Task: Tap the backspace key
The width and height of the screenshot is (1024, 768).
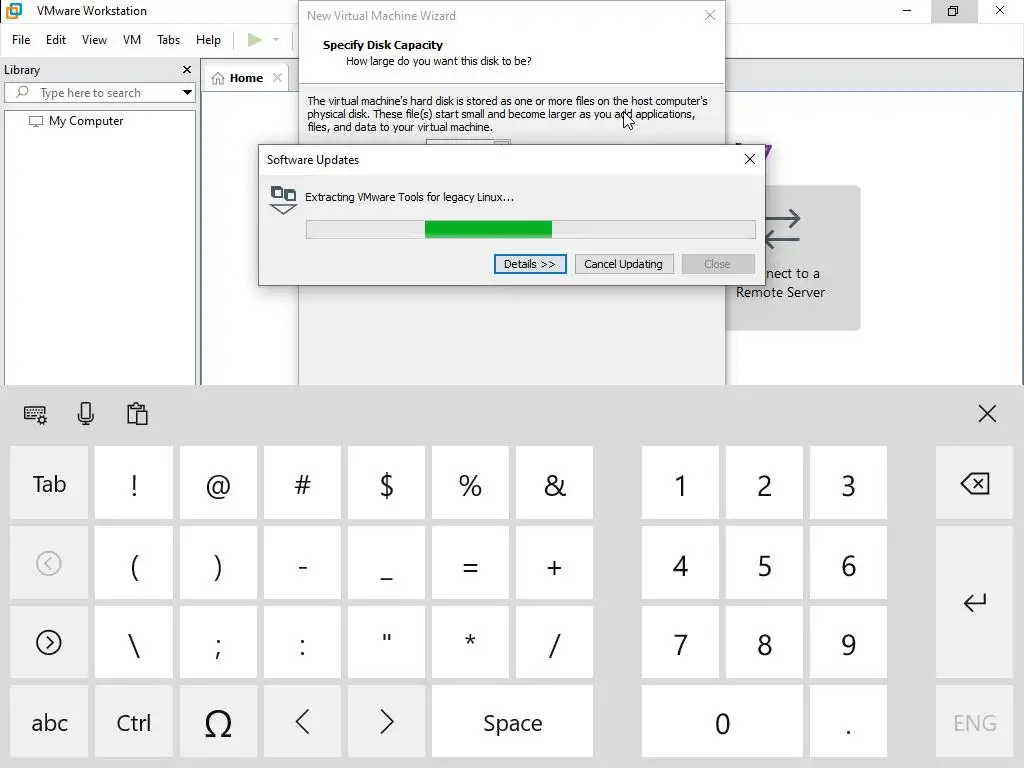Action: 974,483
